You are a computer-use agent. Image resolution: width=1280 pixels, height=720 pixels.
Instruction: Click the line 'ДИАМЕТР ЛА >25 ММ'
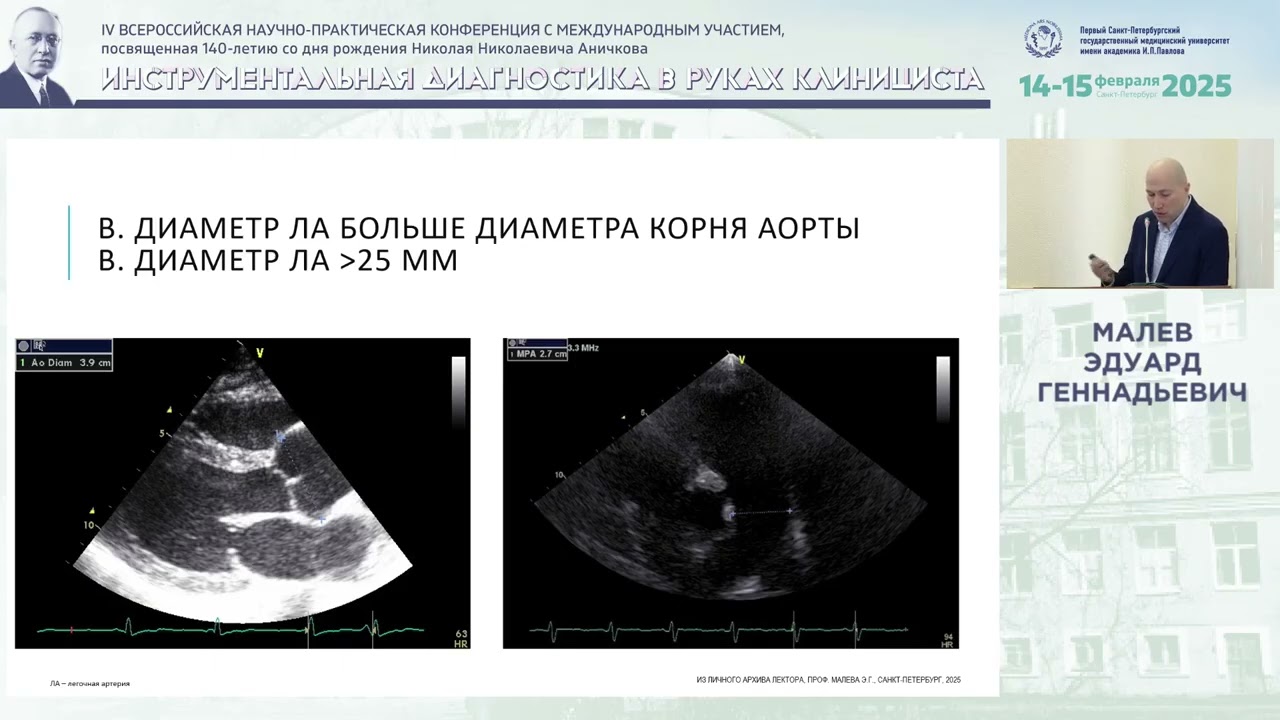[295, 260]
